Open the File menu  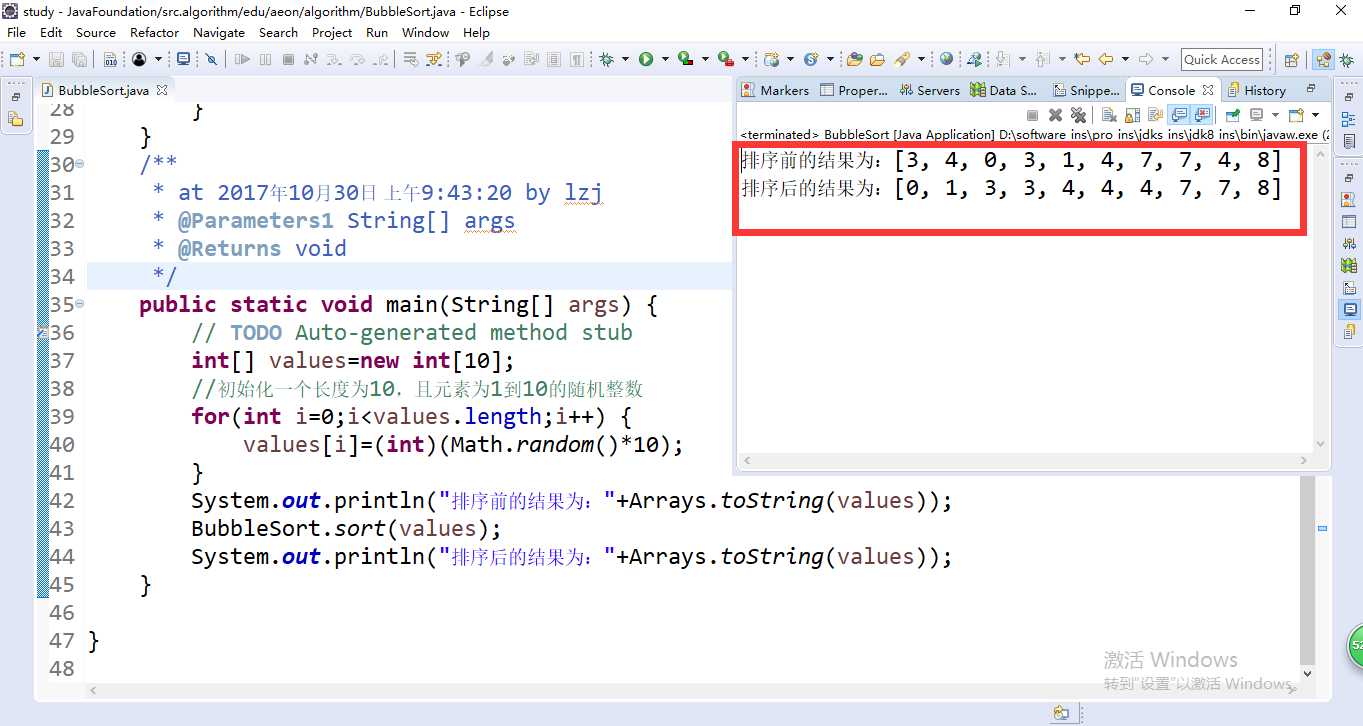tap(16, 32)
